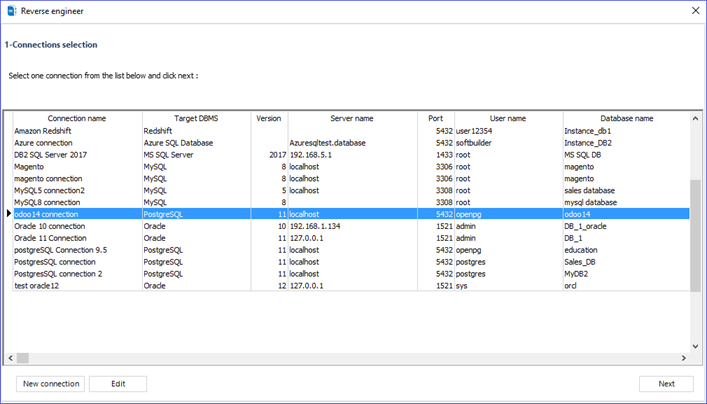Click the Redshift target DBMS cell
The width and height of the screenshot is (707, 404).
click(196, 131)
